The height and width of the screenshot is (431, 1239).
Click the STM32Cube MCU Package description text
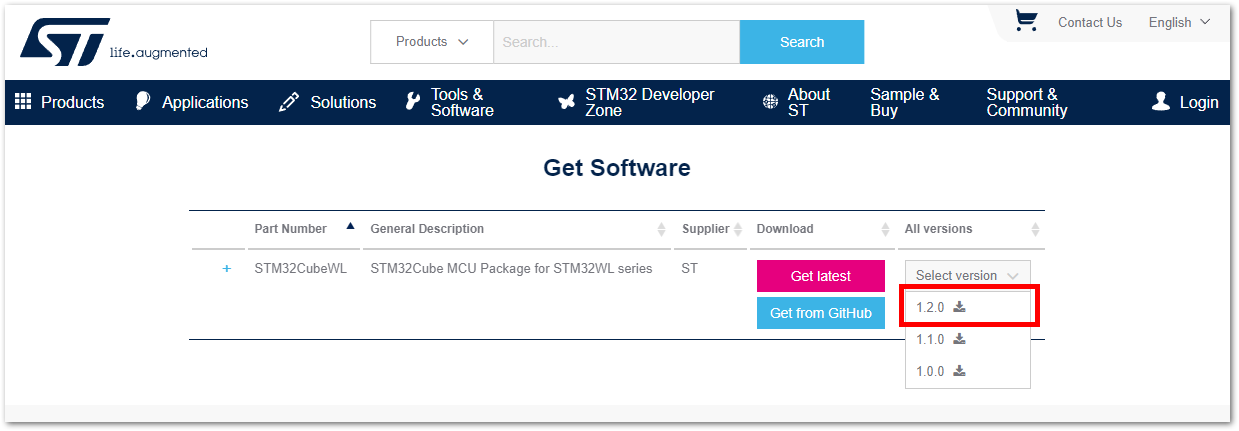[511, 269]
